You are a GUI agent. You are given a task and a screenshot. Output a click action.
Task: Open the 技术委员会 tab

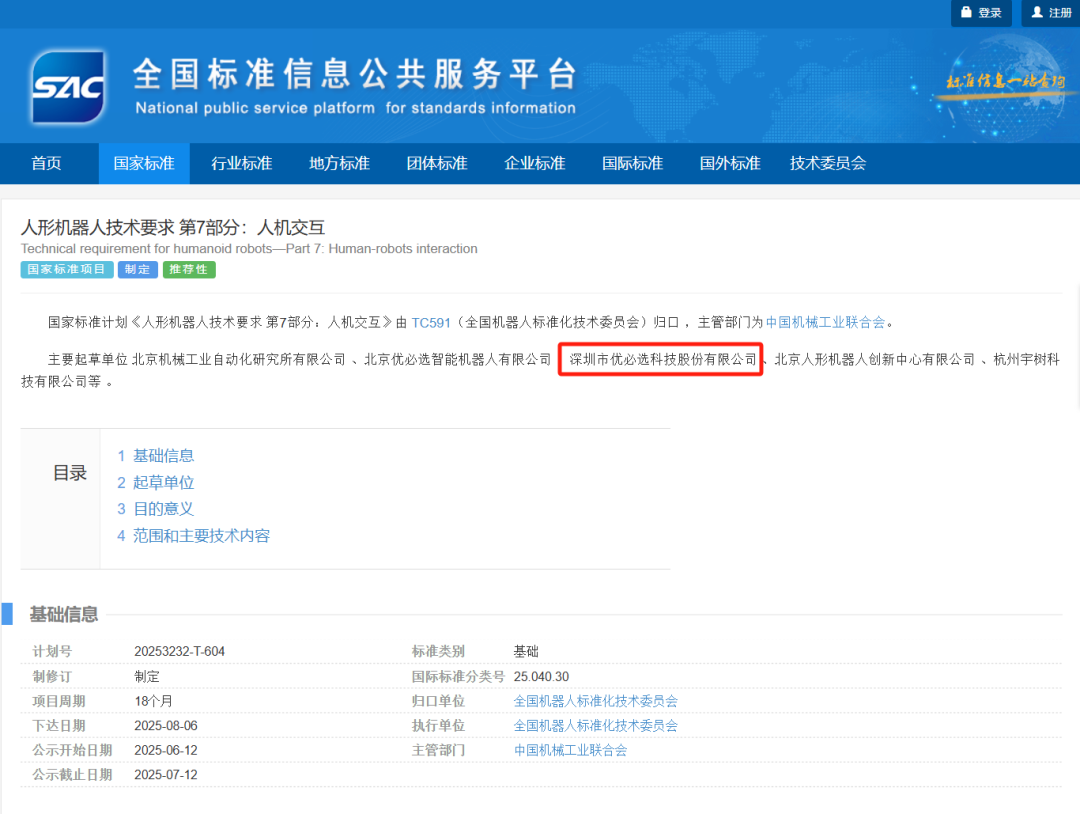(828, 163)
